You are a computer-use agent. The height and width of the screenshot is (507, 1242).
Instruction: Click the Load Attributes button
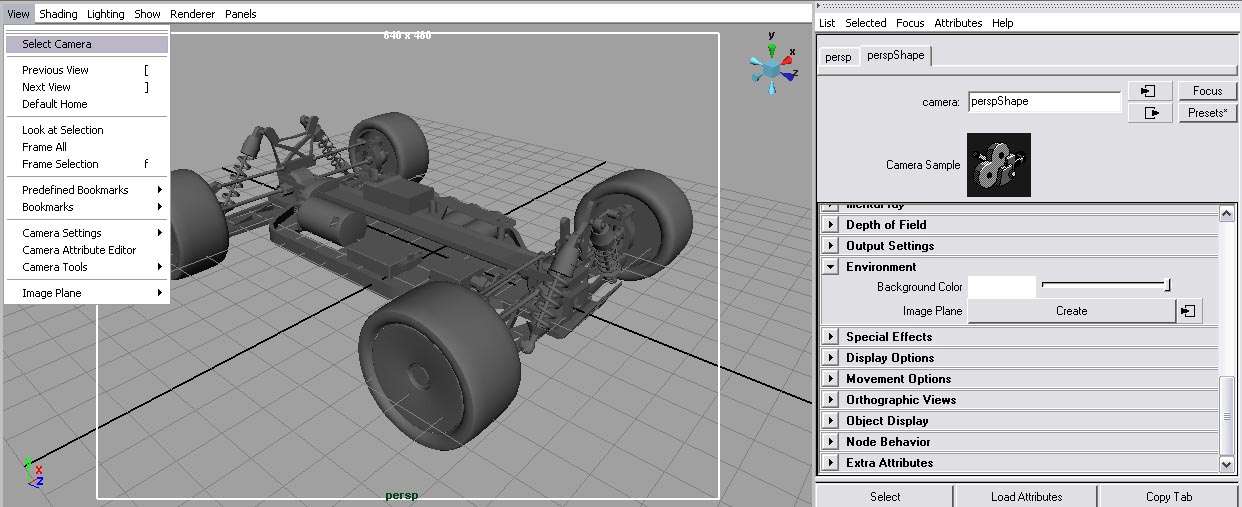tap(1027, 496)
